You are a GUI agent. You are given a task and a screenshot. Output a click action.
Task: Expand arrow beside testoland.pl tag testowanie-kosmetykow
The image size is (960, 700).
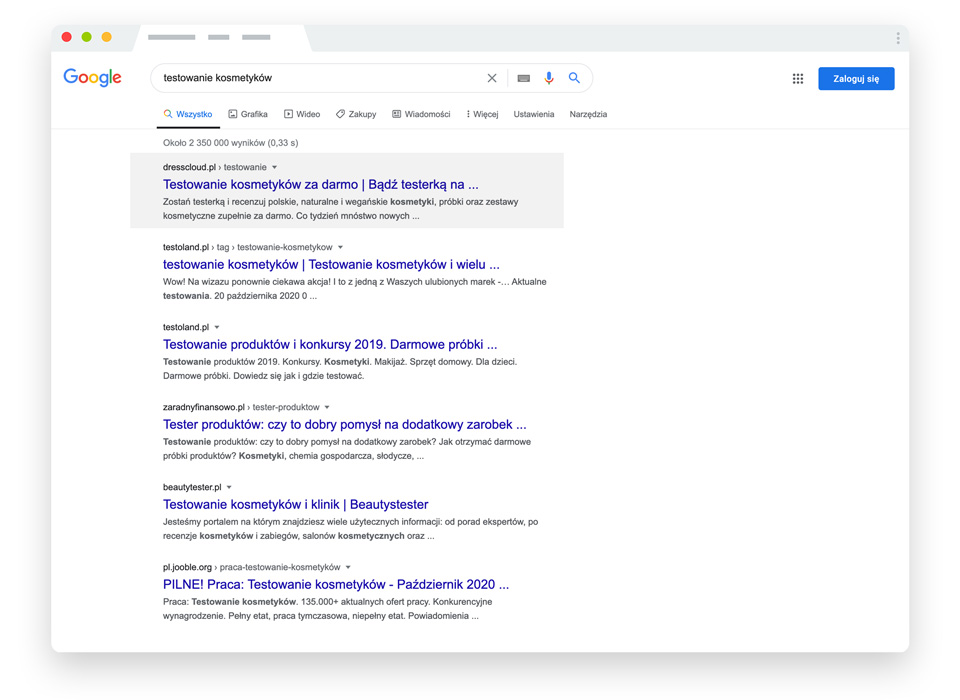coord(340,247)
